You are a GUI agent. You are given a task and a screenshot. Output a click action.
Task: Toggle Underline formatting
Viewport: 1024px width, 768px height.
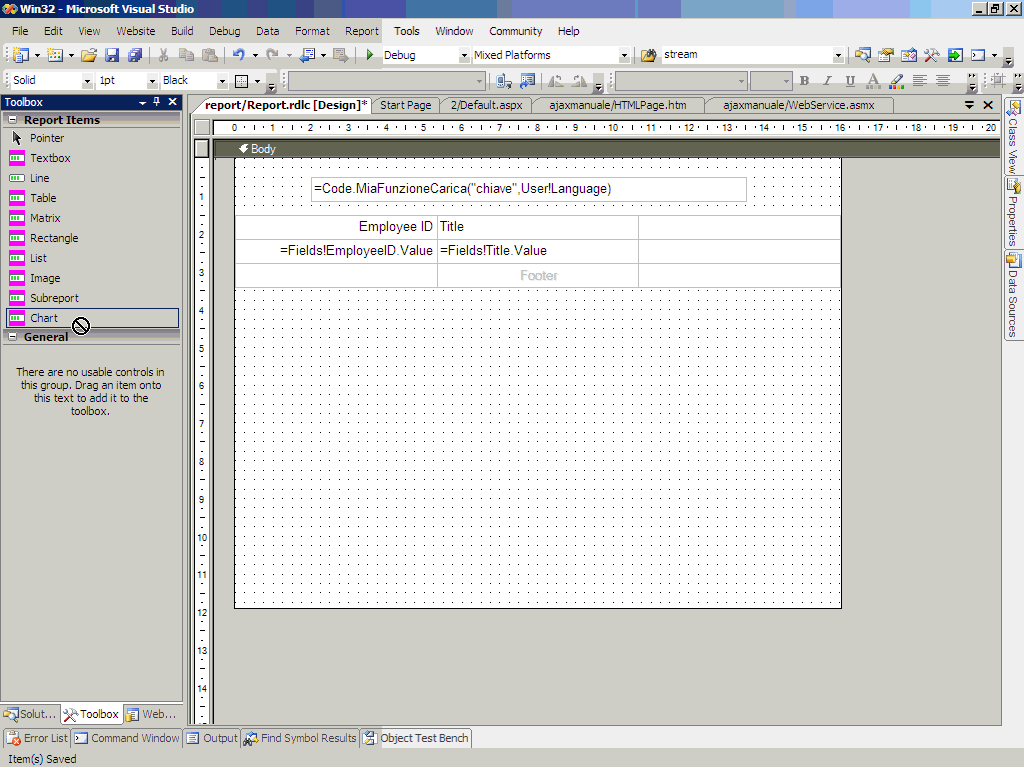pyautogui.click(x=850, y=81)
